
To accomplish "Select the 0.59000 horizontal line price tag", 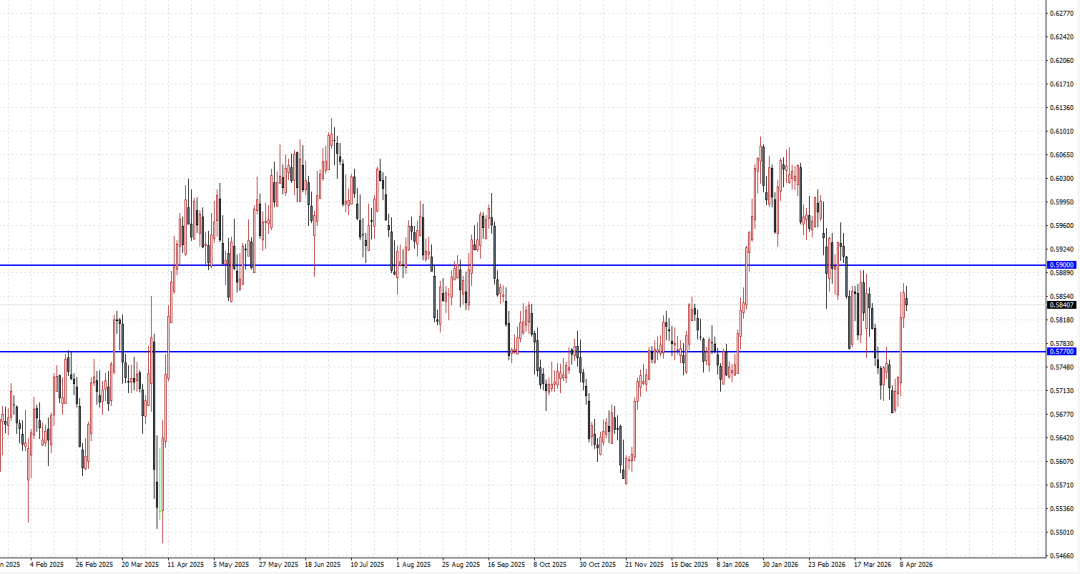I will [x=1061, y=265].
